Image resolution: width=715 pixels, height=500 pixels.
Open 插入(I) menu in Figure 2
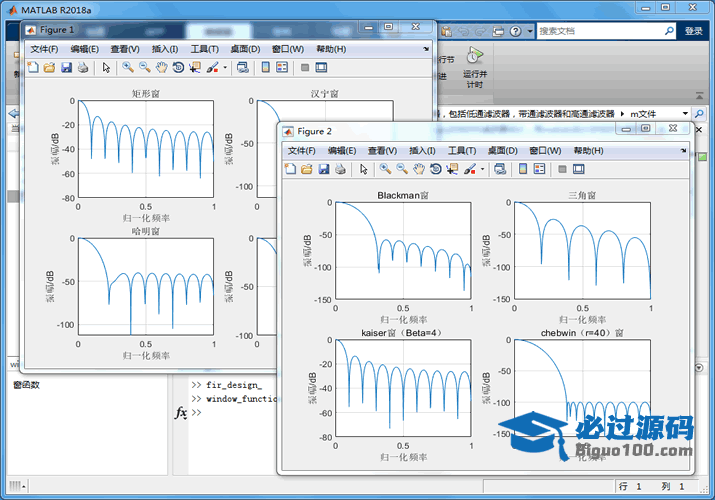pos(422,150)
